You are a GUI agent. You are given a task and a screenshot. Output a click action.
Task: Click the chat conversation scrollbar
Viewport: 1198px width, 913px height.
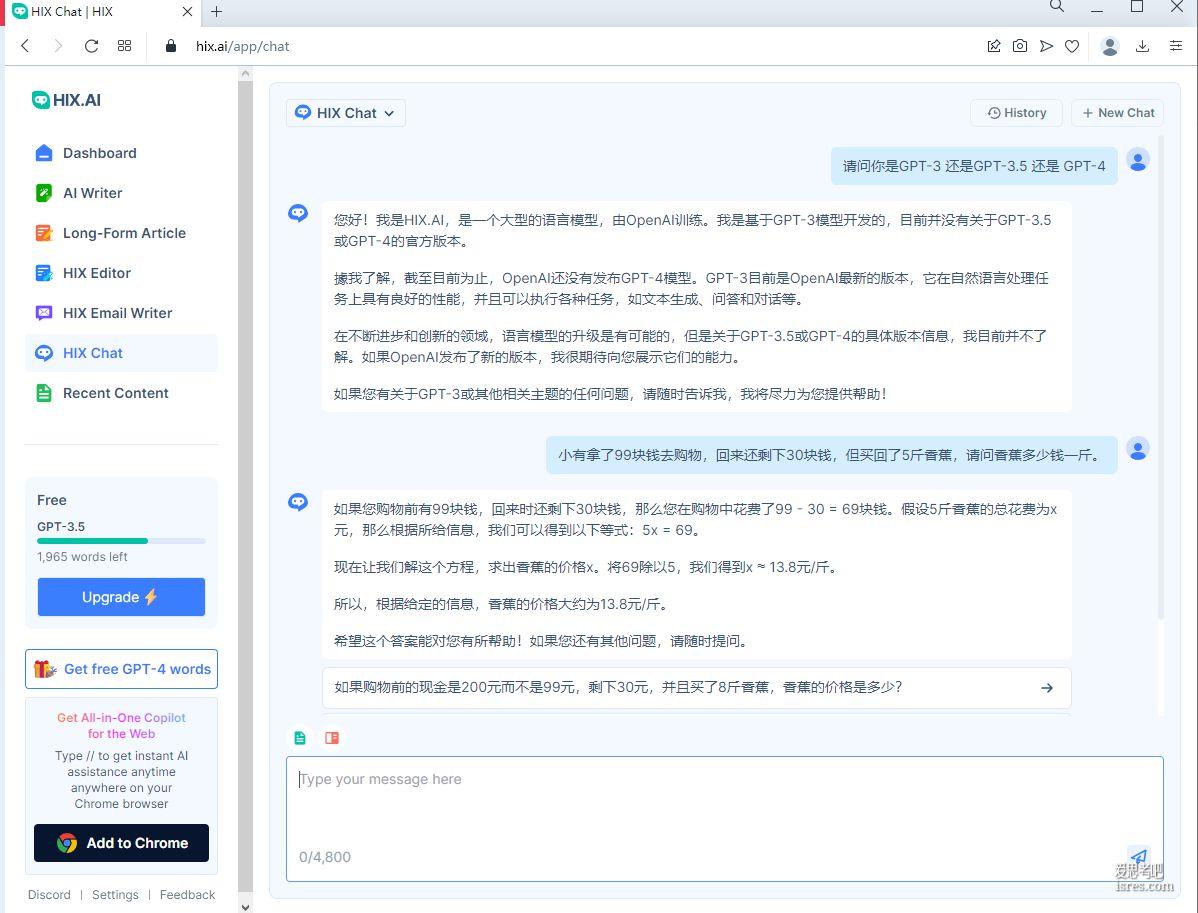1161,378
